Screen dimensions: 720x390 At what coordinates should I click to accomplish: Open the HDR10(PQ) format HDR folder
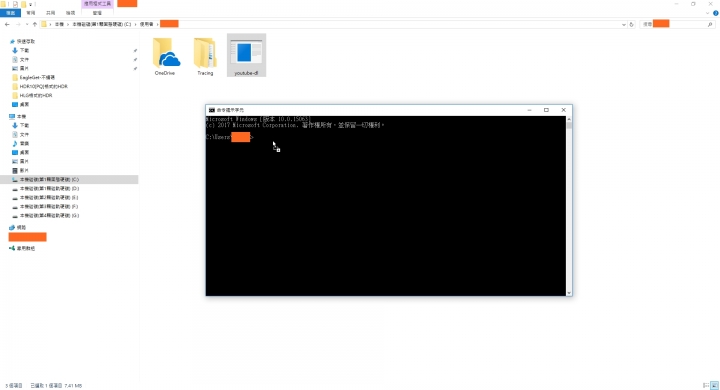[44, 86]
